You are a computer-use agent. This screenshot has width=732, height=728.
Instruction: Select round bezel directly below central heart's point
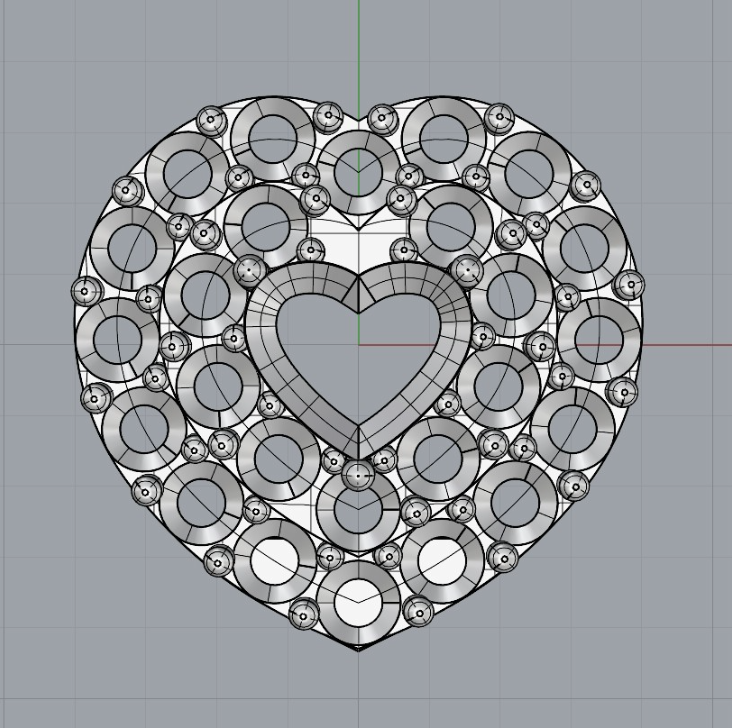pyautogui.click(x=358, y=511)
